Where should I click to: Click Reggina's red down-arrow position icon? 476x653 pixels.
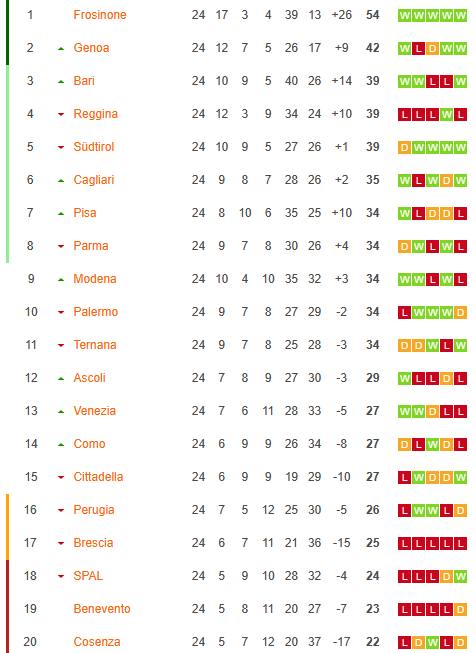(x=61, y=115)
